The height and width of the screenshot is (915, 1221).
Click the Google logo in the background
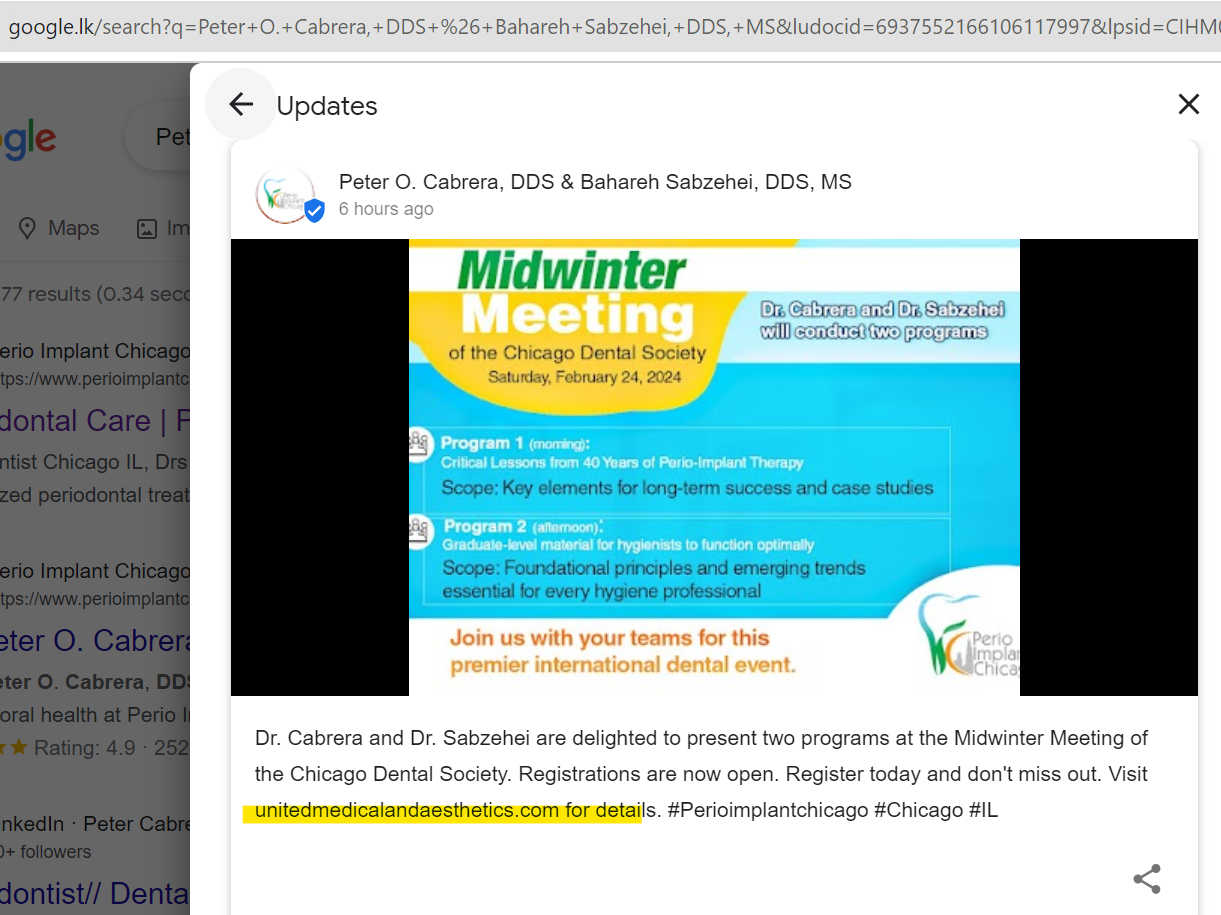[28, 137]
